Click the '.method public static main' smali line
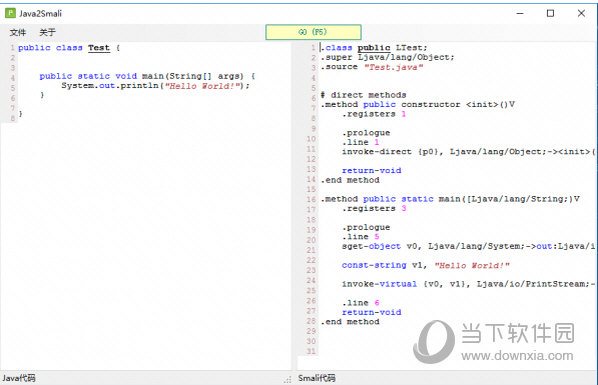Image resolution: width=598 pixels, height=385 pixels. (x=450, y=199)
